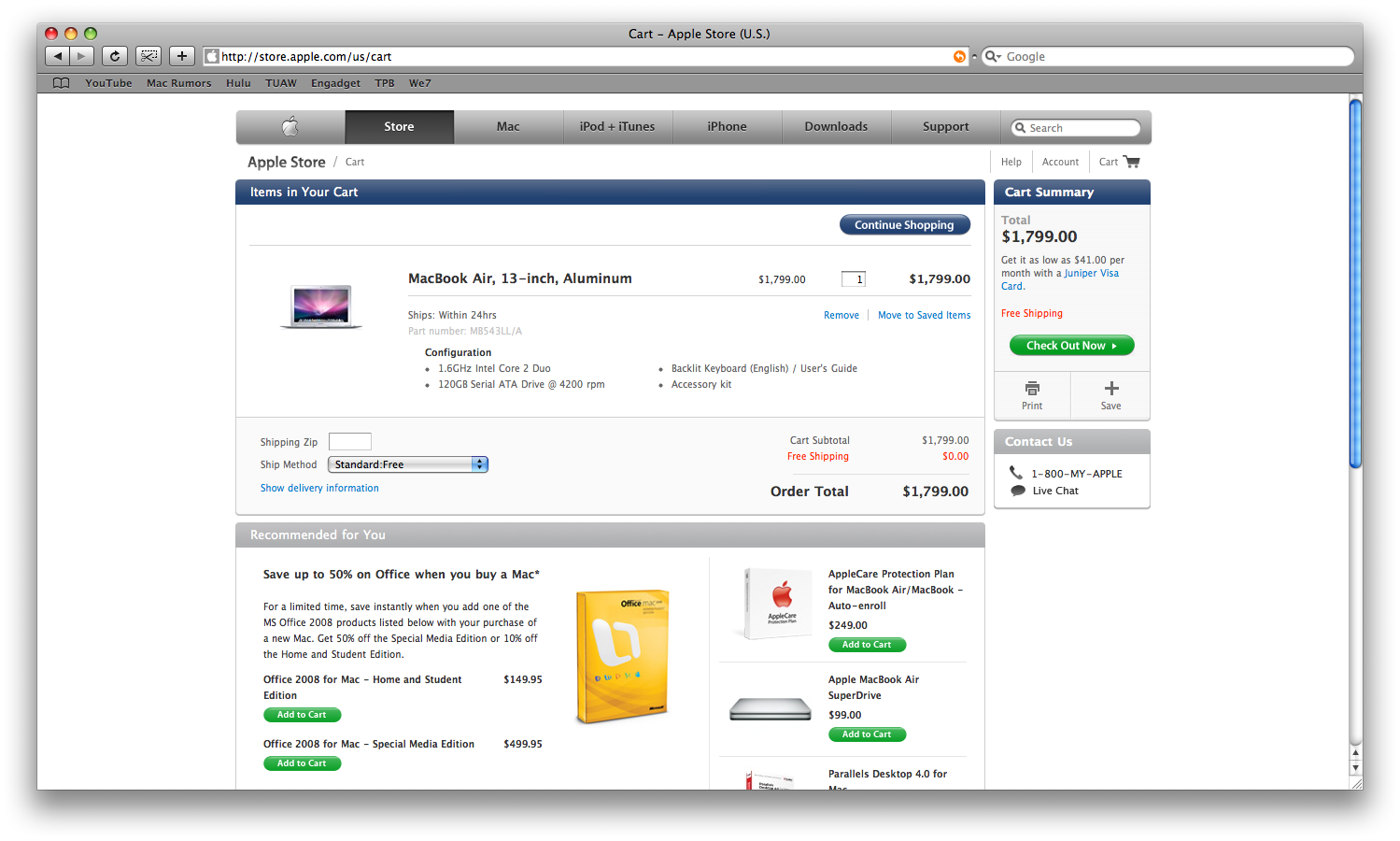1400x841 pixels.
Task: Click the Apple site Search field
Action: [1077, 128]
